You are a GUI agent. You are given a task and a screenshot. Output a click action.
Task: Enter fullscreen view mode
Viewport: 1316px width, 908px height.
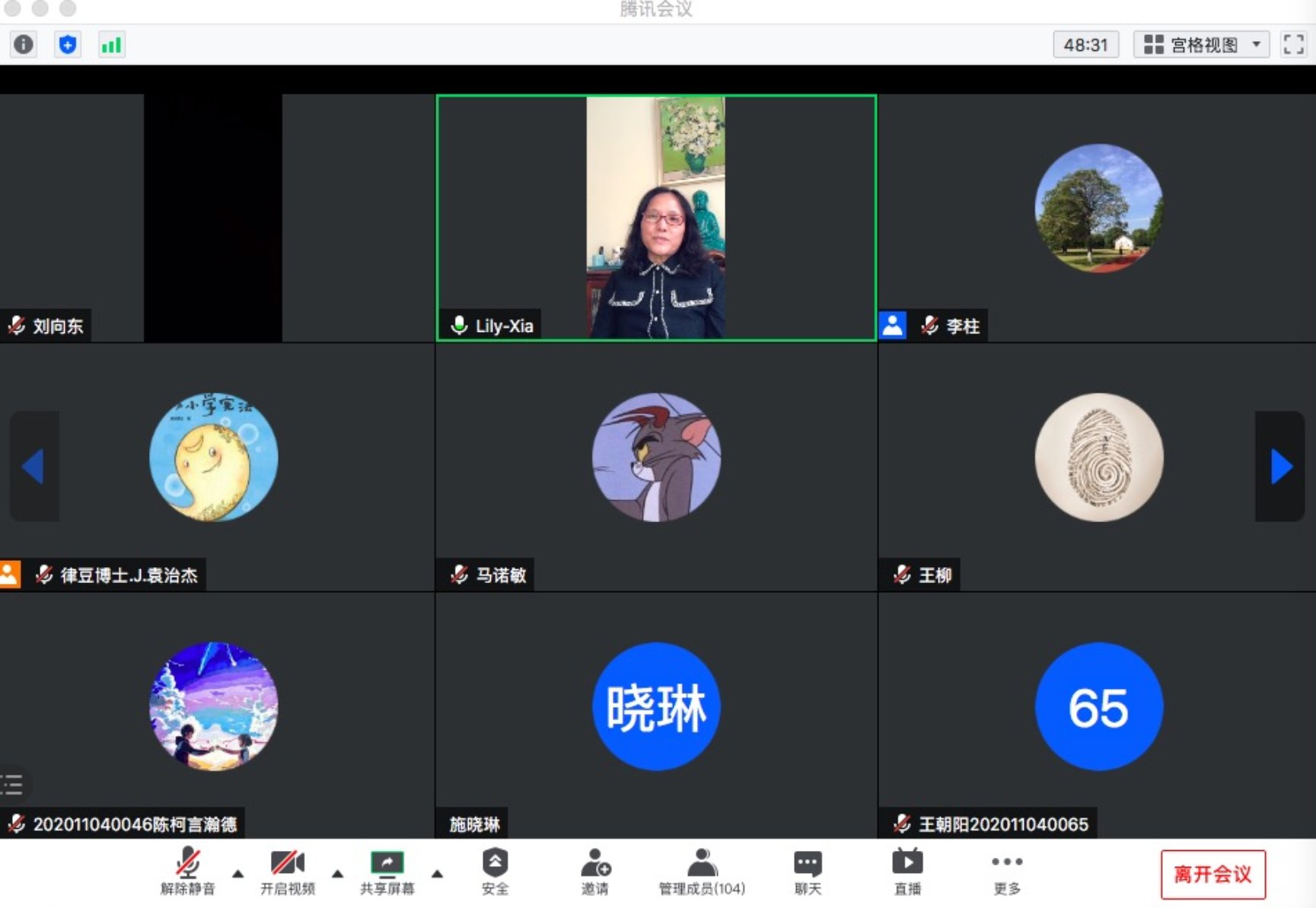(x=1292, y=44)
